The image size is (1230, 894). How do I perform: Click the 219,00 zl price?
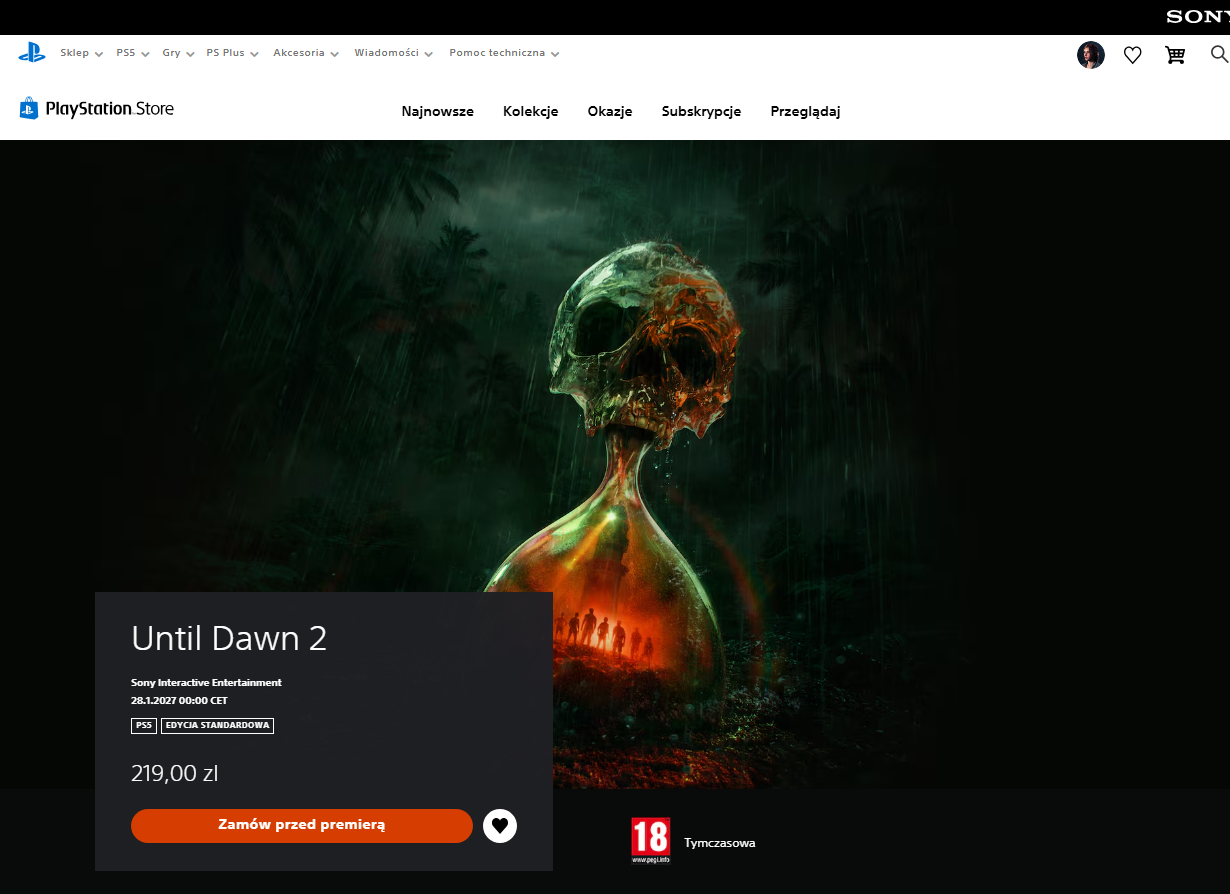tap(174, 773)
